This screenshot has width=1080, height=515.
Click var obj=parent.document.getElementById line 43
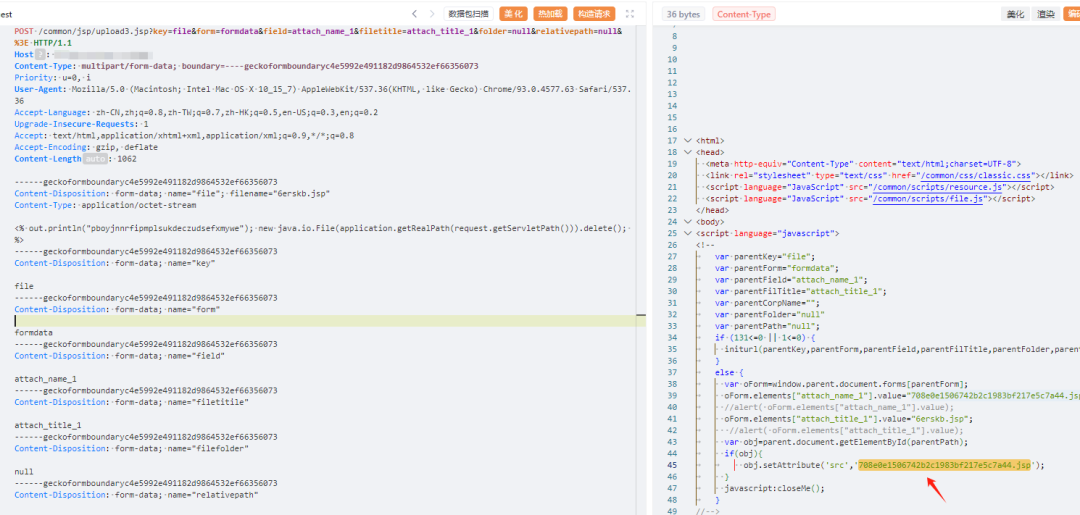point(848,441)
